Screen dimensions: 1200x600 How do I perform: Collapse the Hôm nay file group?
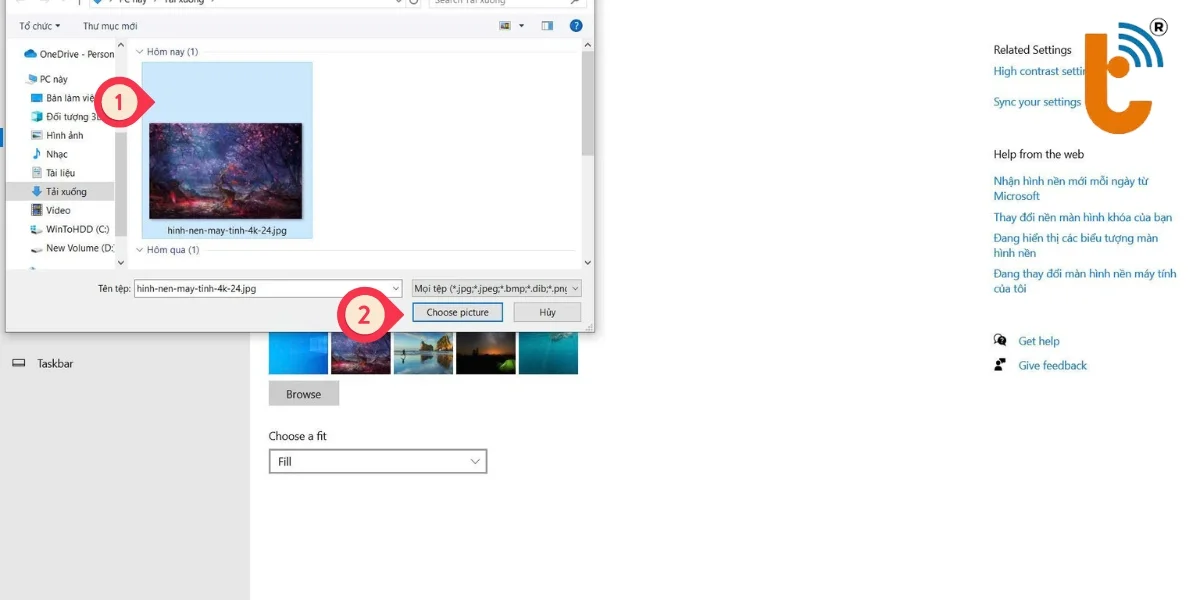[140, 51]
